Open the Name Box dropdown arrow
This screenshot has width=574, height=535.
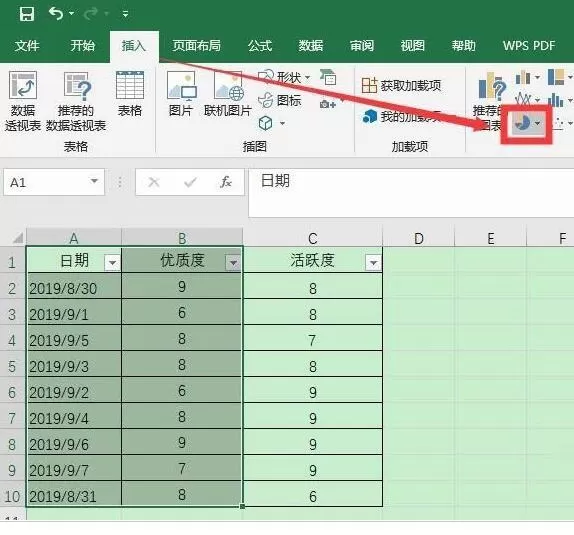coord(94,181)
